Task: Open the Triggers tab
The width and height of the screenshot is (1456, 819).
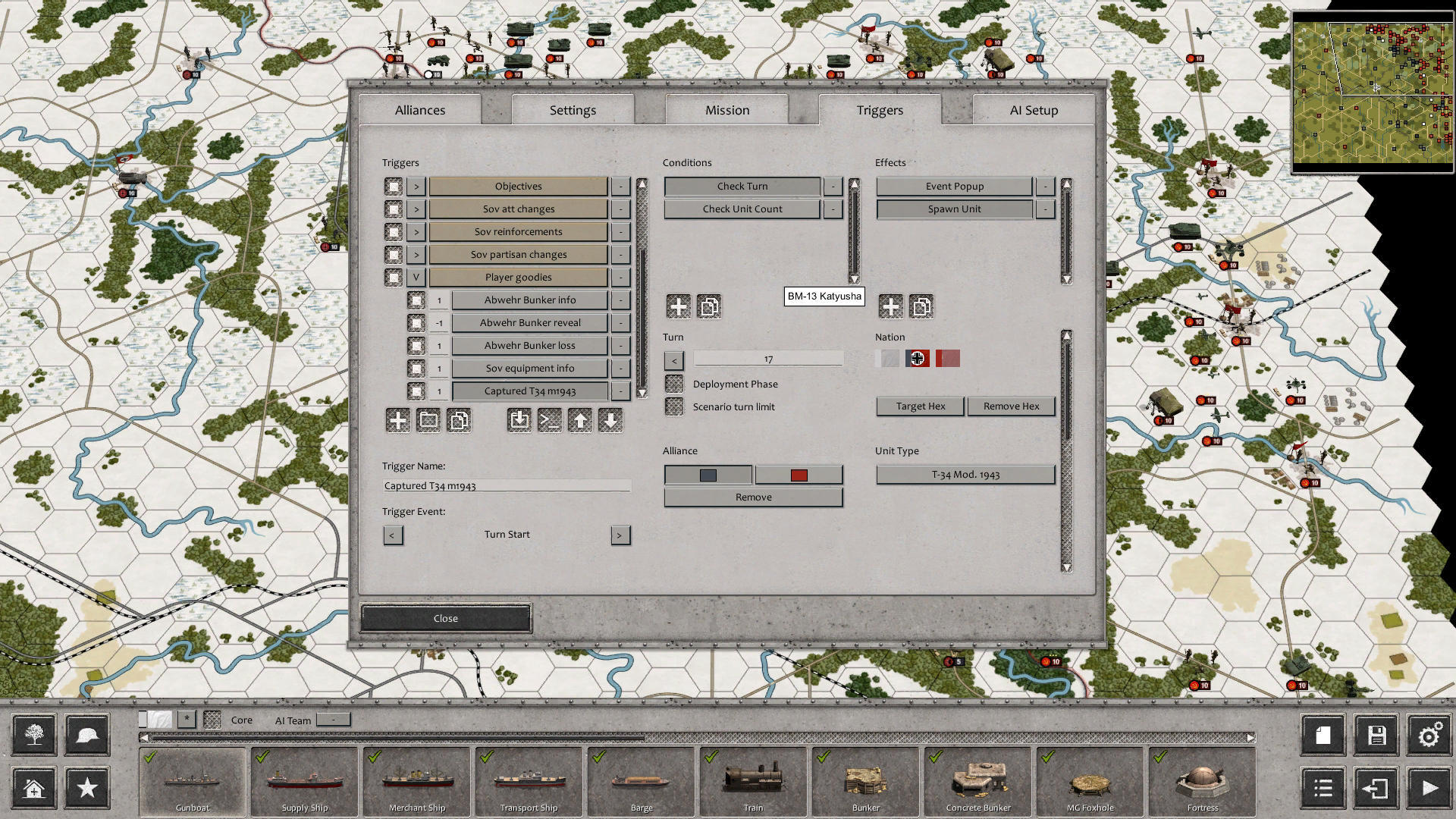Action: 880,110
